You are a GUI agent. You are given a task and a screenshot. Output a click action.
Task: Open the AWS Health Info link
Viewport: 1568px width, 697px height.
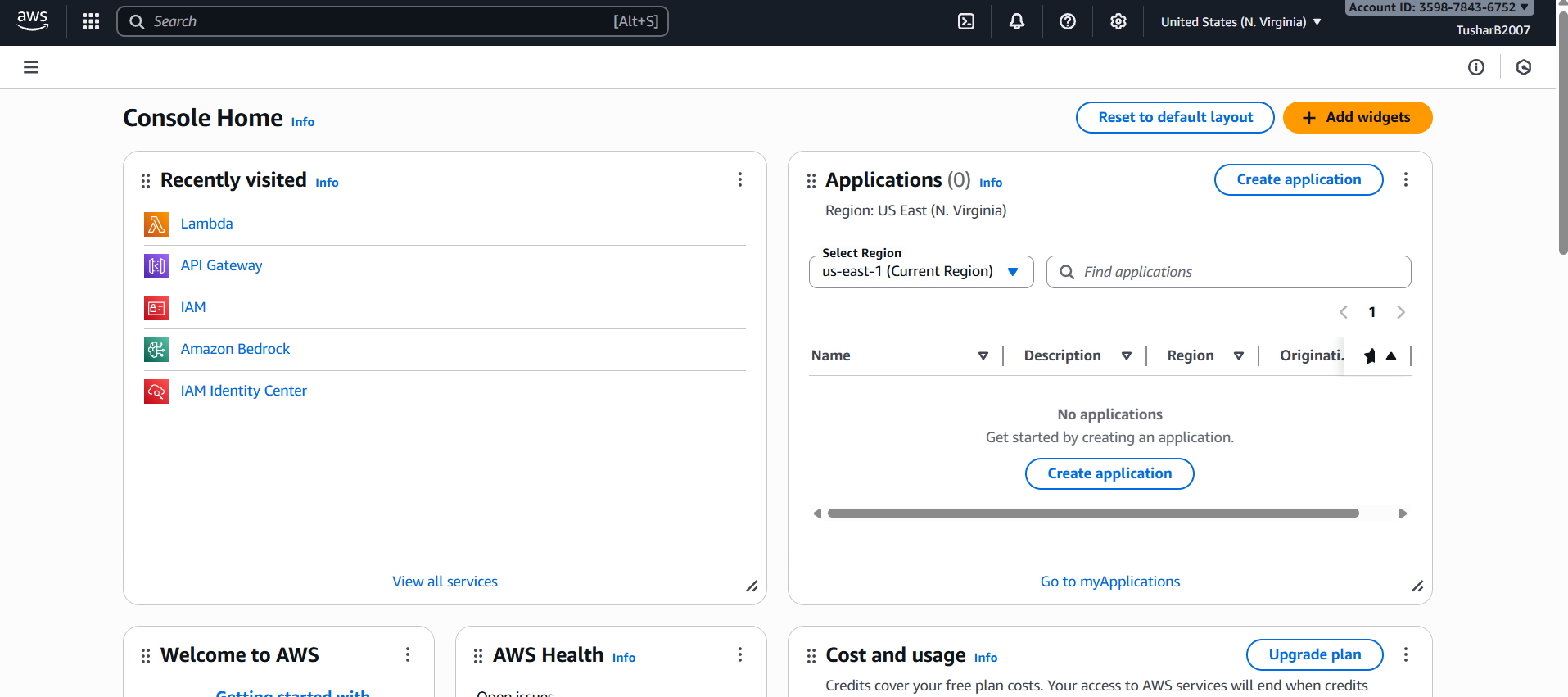tap(624, 658)
